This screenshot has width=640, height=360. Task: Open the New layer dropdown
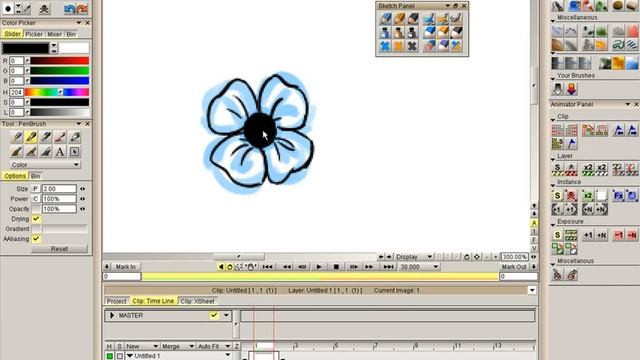click(x=141, y=346)
